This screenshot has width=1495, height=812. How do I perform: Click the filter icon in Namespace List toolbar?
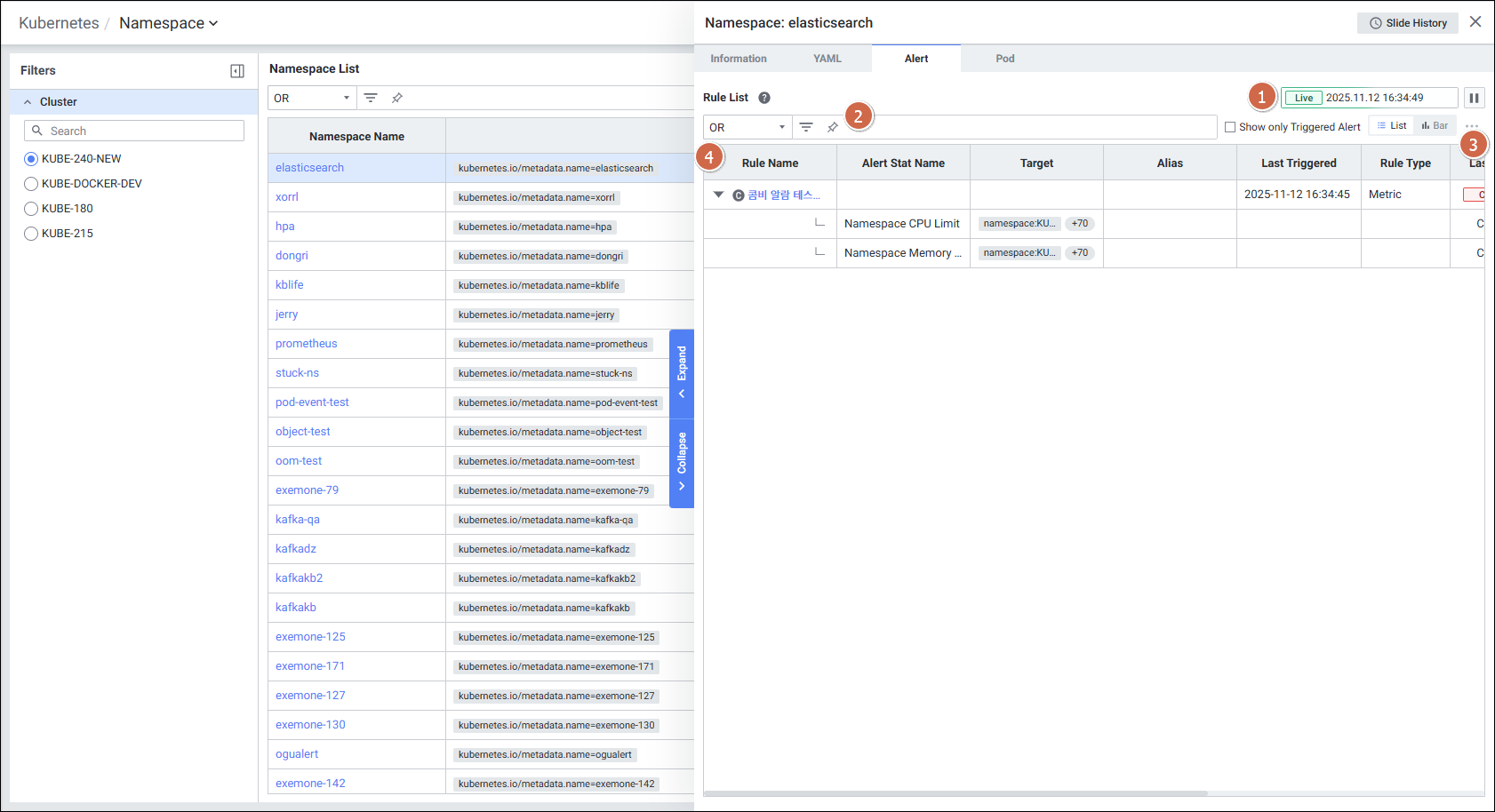pyautogui.click(x=371, y=98)
